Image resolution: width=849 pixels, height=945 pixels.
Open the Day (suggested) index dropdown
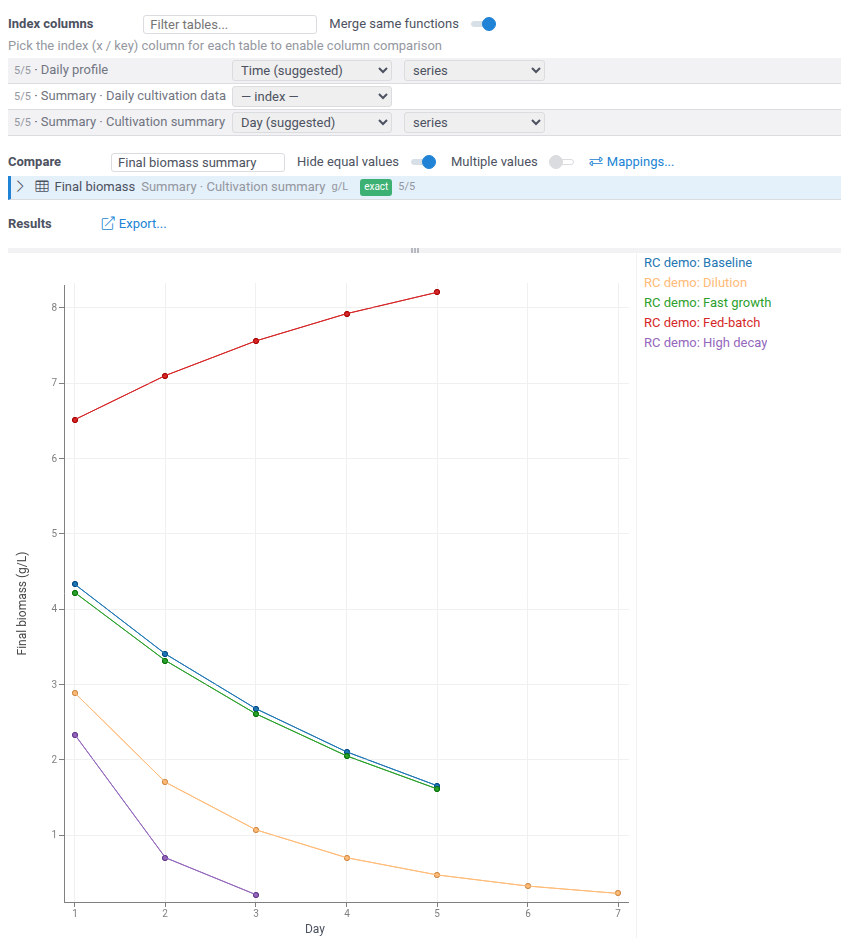point(312,122)
